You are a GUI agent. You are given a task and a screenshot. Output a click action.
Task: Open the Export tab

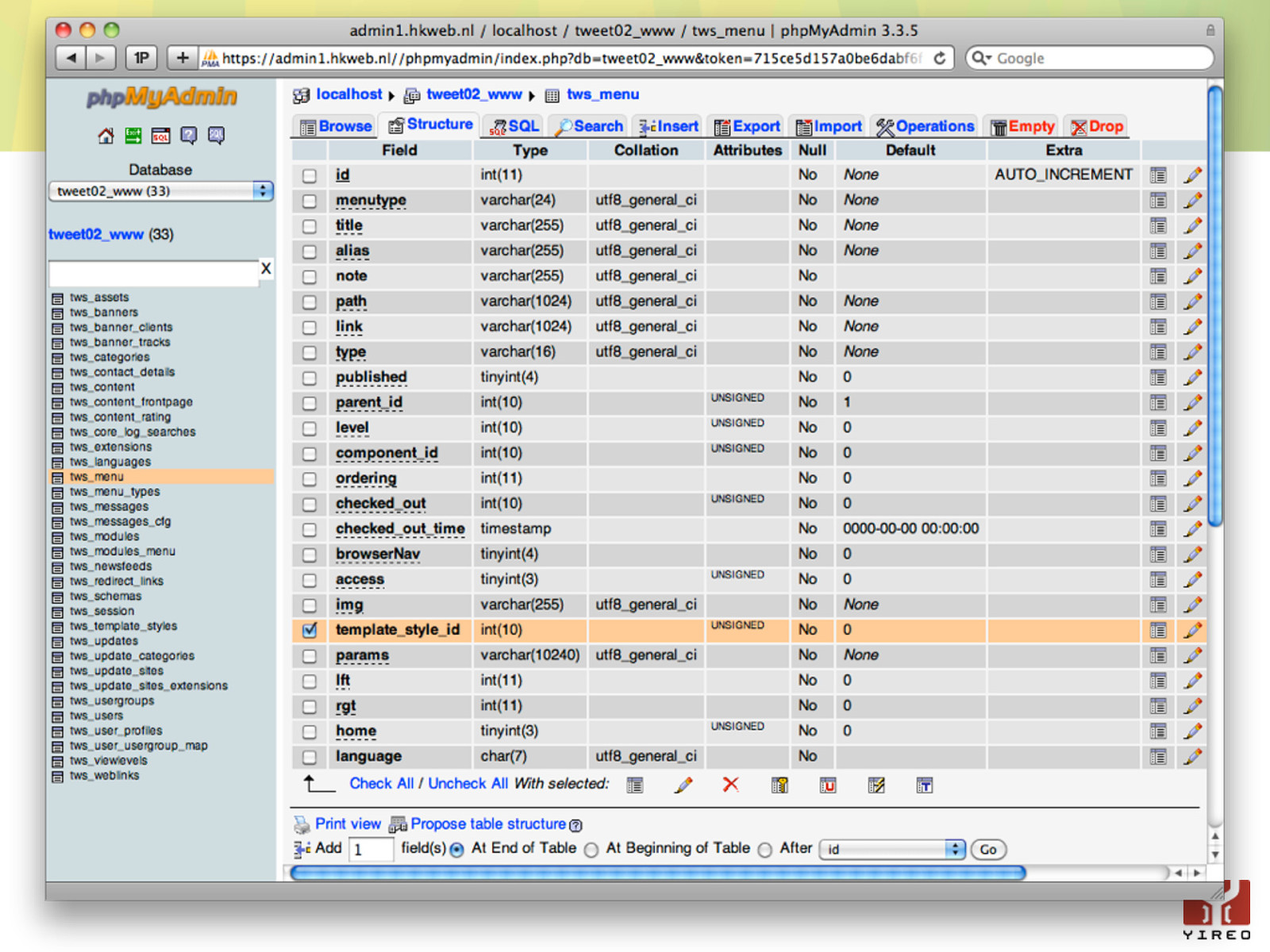[747, 126]
